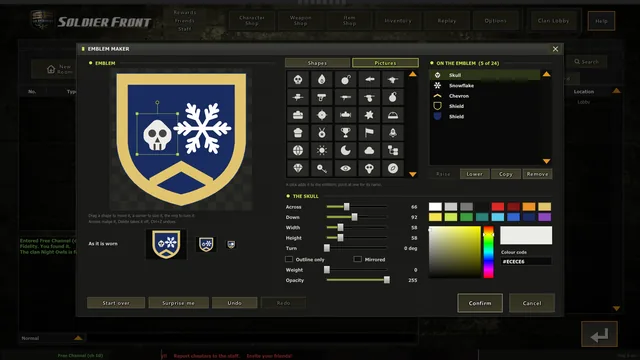Screen dimensions: 640x360
Task: Click the Confirm button
Action: point(480,303)
